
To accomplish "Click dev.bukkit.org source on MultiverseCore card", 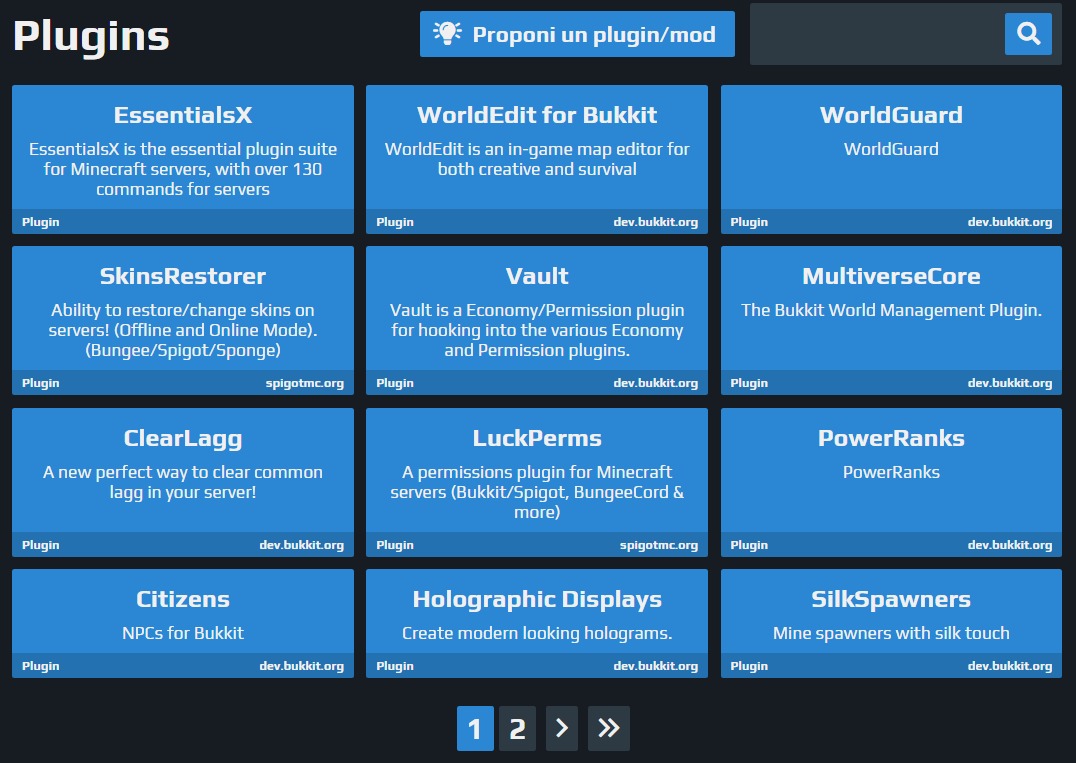I will click(1010, 384).
